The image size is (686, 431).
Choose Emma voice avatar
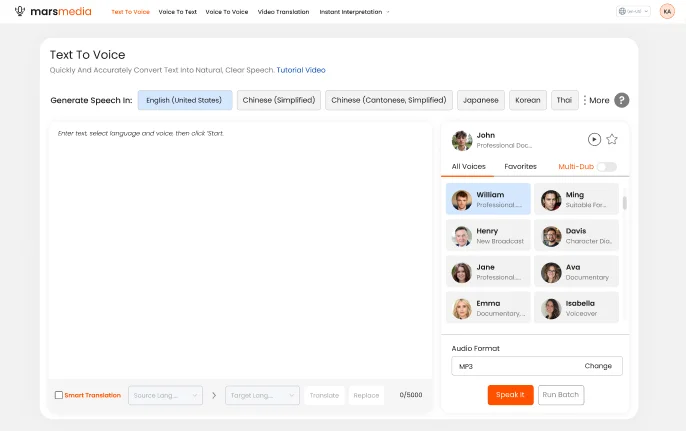(x=461, y=309)
